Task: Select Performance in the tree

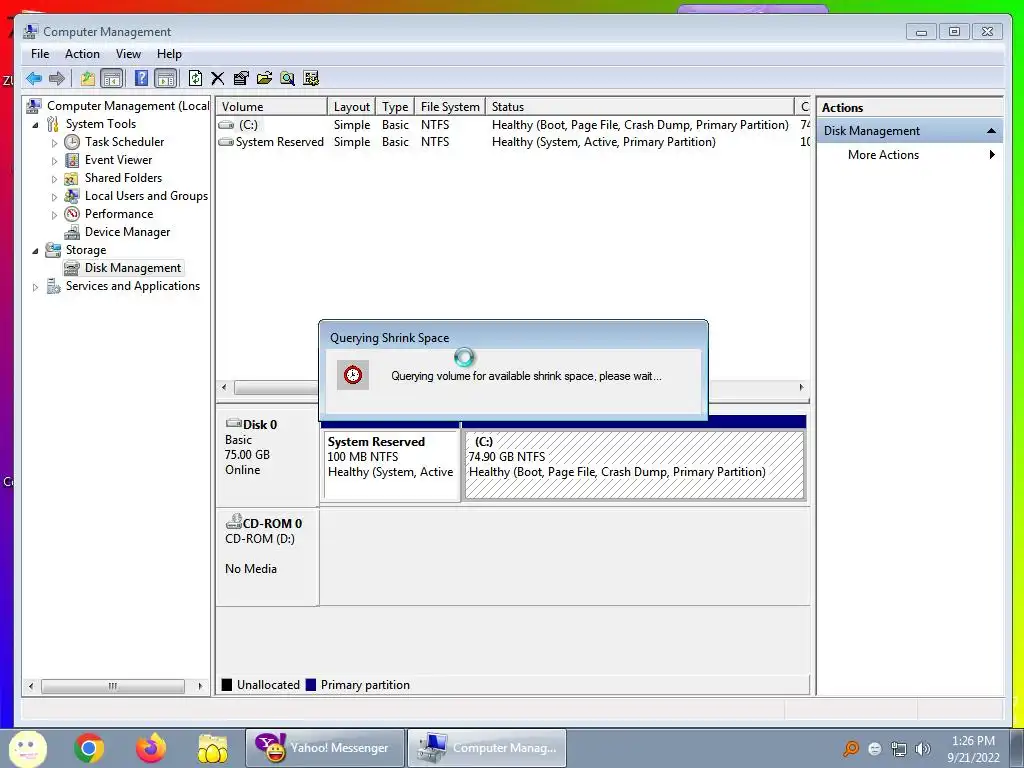Action: pos(119,214)
